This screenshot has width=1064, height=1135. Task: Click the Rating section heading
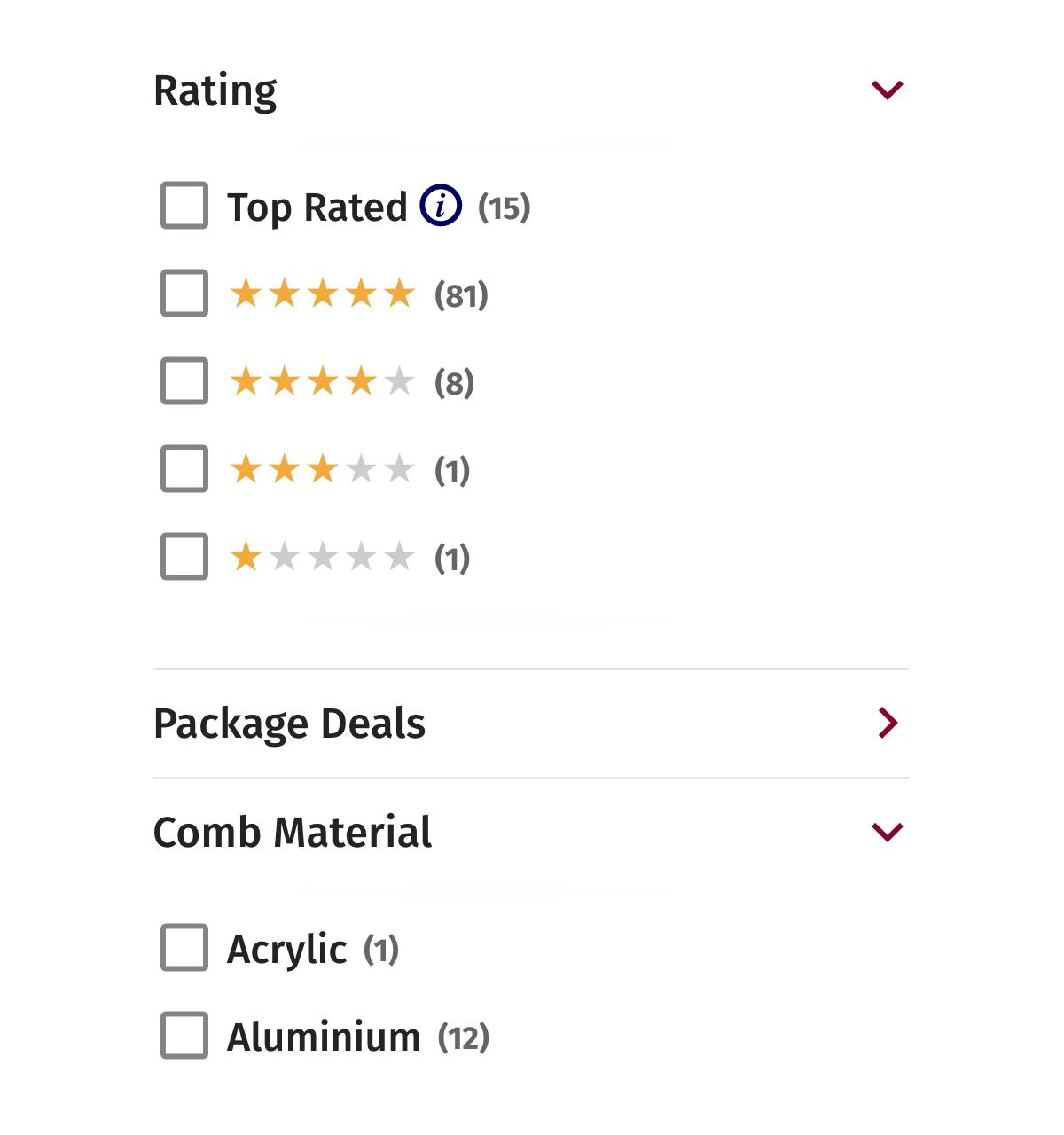[x=215, y=91]
